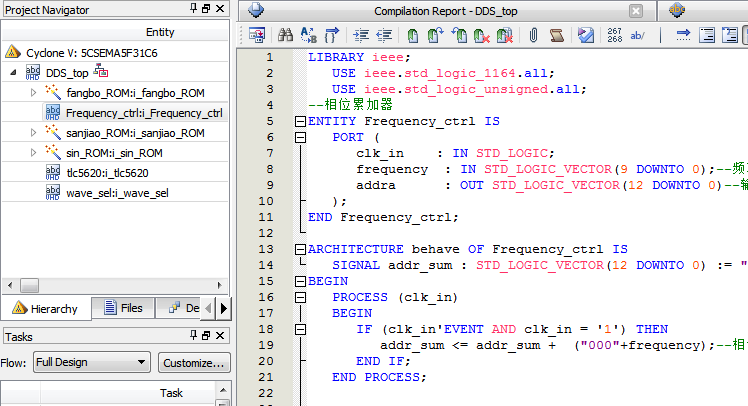Click the replace text icon

click(x=306, y=36)
